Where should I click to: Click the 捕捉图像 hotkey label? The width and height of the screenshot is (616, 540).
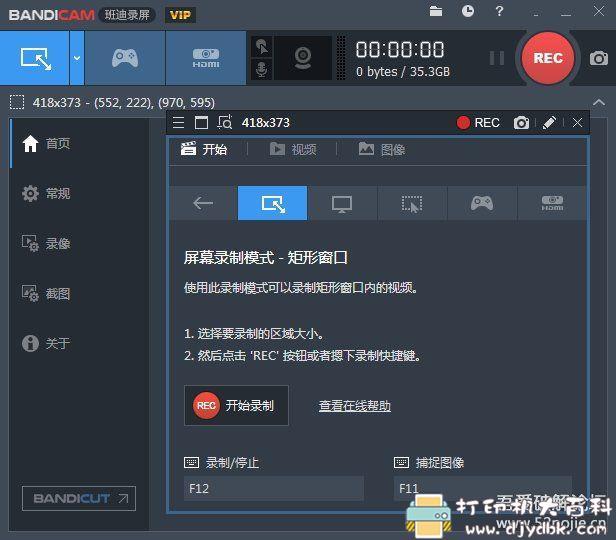click(x=440, y=463)
